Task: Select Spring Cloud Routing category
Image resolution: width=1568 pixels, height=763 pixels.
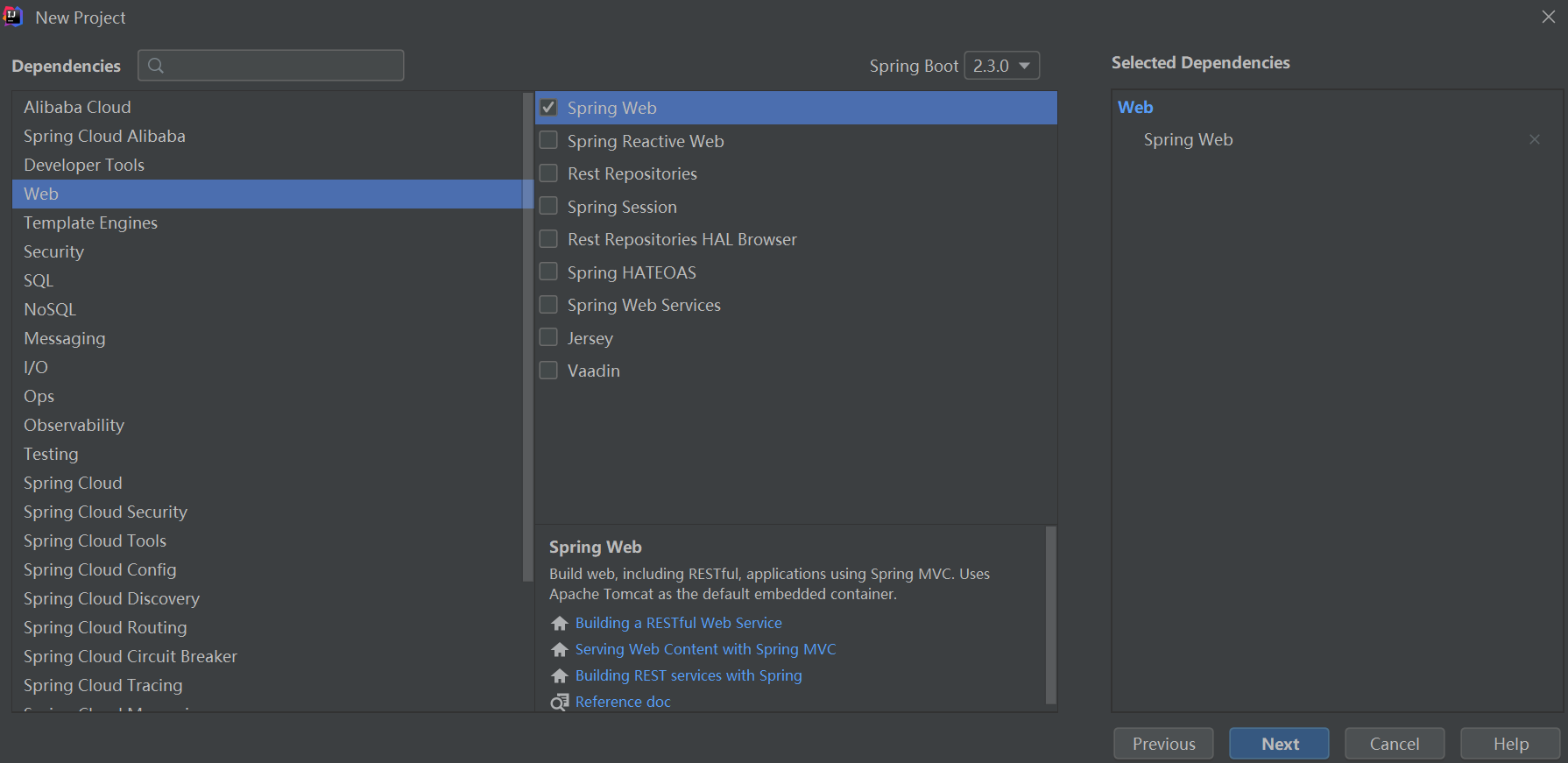Action: click(x=267, y=627)
